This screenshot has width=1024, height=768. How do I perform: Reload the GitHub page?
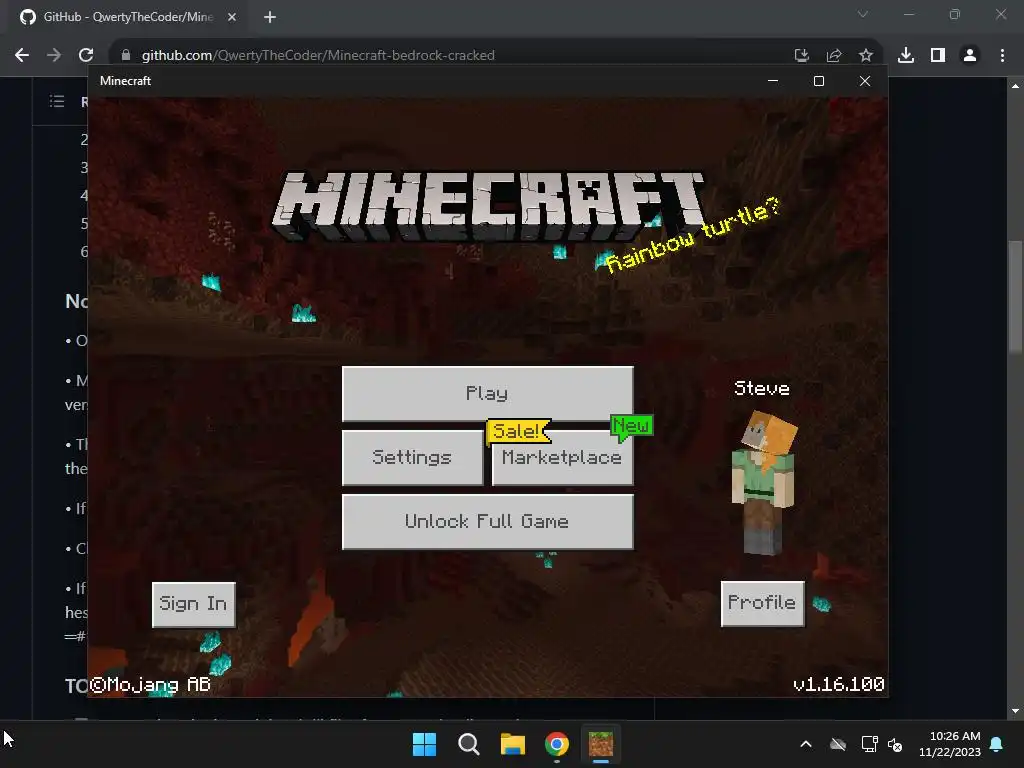[86, 55]
